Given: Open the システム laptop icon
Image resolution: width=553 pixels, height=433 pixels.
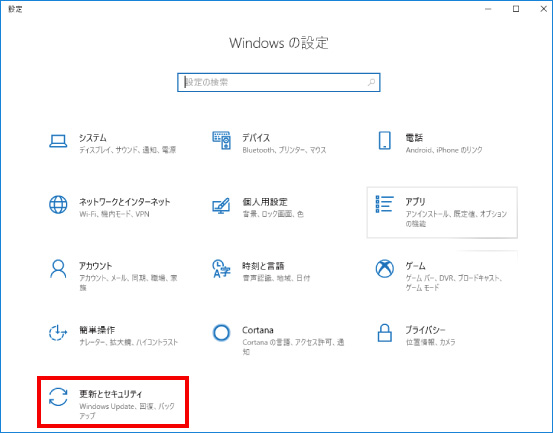Looking at the screenshot, I should (x=58, y=141).
